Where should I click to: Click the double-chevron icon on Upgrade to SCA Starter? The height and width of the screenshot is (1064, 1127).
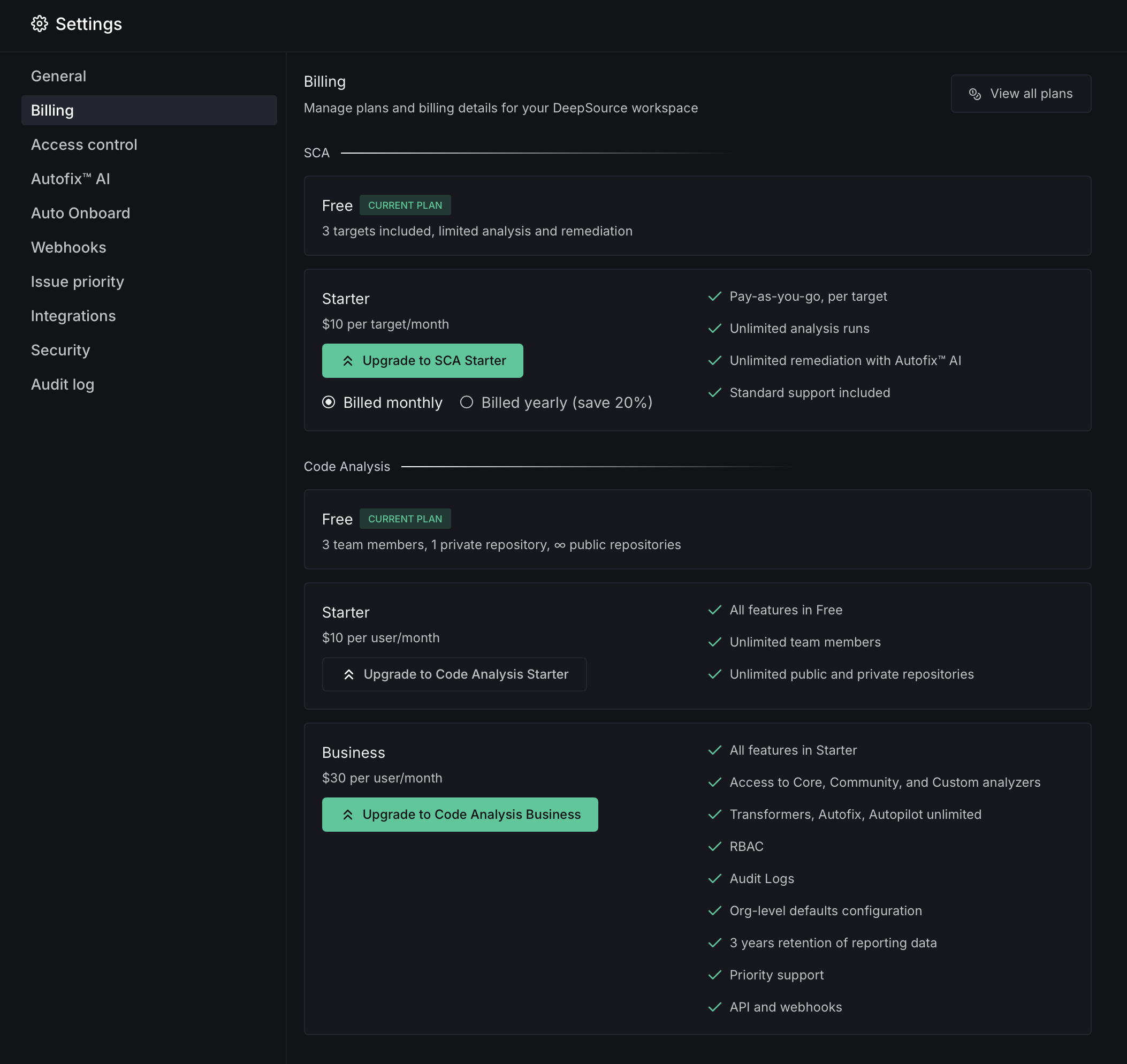(x=348, y=360)
